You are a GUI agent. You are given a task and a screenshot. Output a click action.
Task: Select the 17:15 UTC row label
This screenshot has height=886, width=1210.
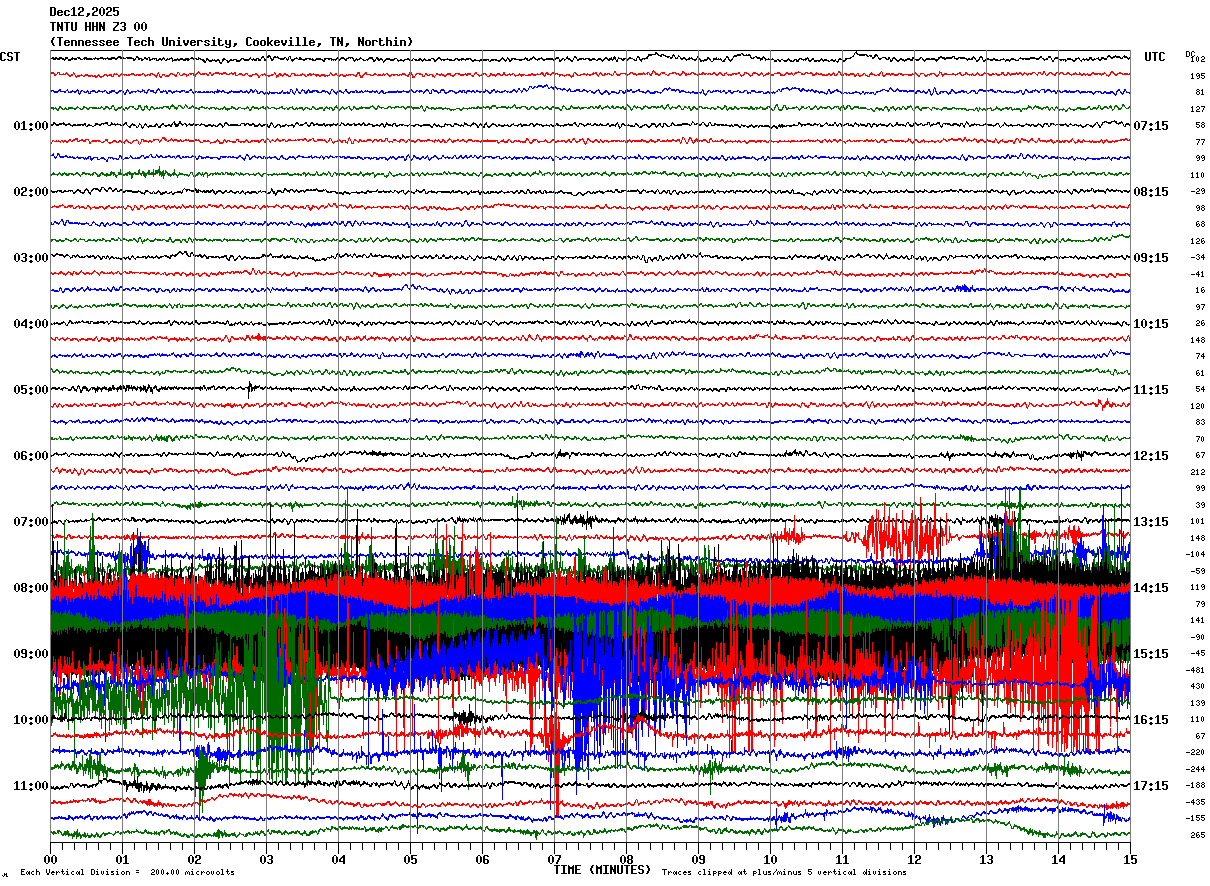tap(1151, 786)
